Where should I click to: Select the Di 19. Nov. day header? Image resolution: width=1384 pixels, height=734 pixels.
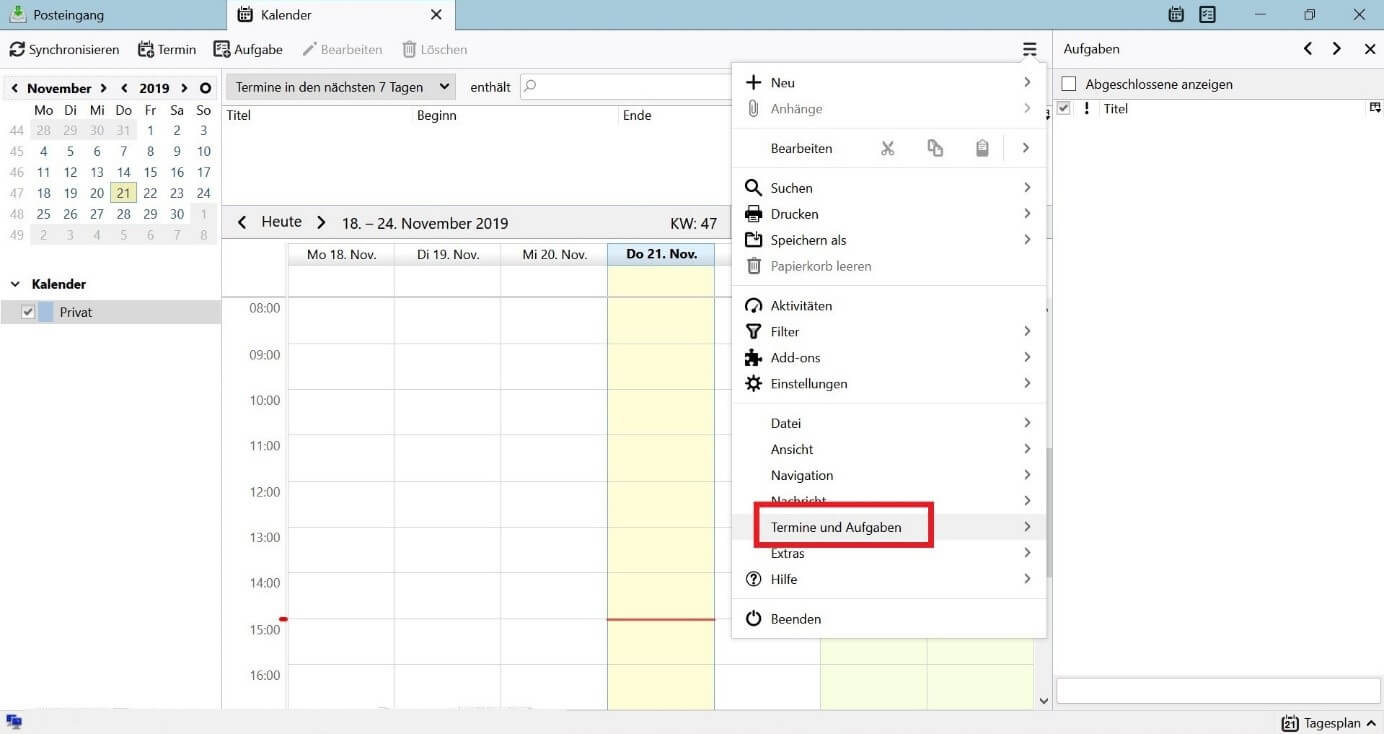click(448, 254)
